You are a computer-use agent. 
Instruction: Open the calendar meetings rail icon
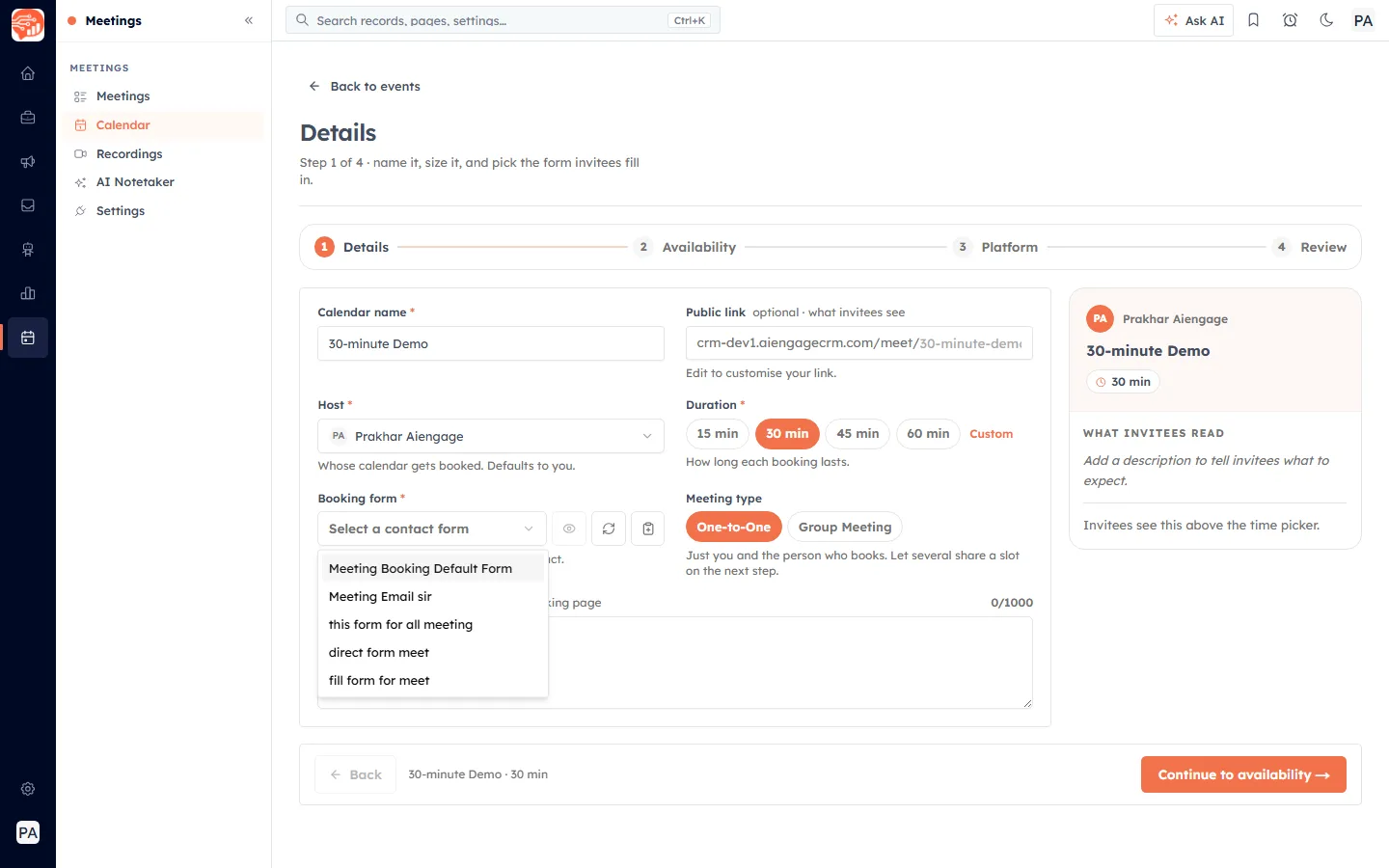(x=28, y=338)
